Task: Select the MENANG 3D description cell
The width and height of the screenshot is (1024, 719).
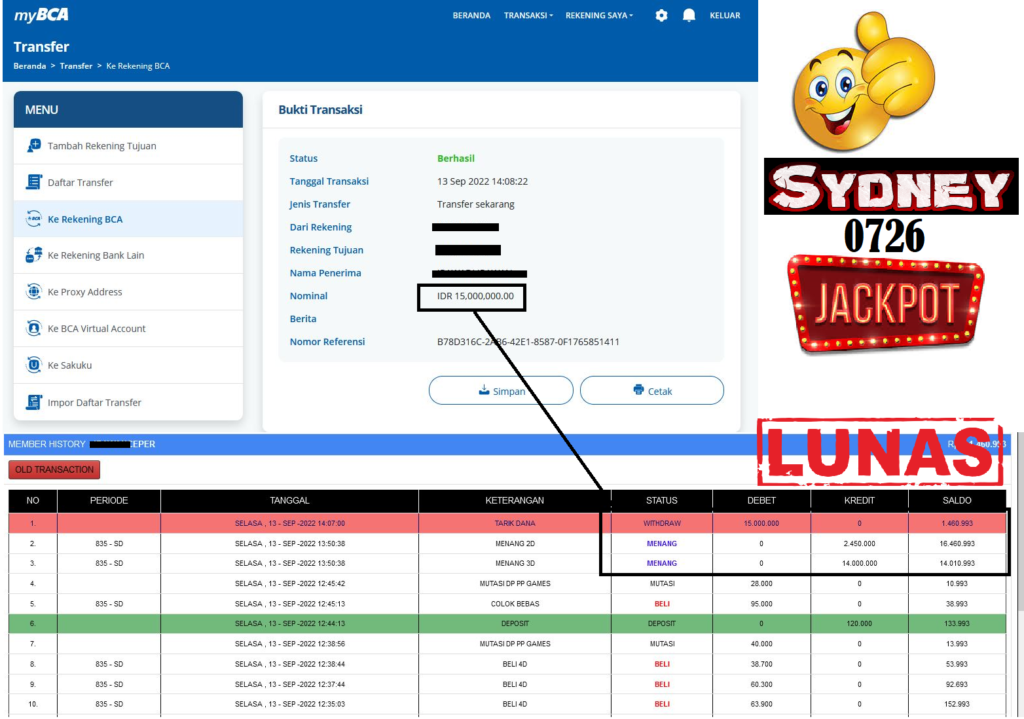Action: pos(515,563)
